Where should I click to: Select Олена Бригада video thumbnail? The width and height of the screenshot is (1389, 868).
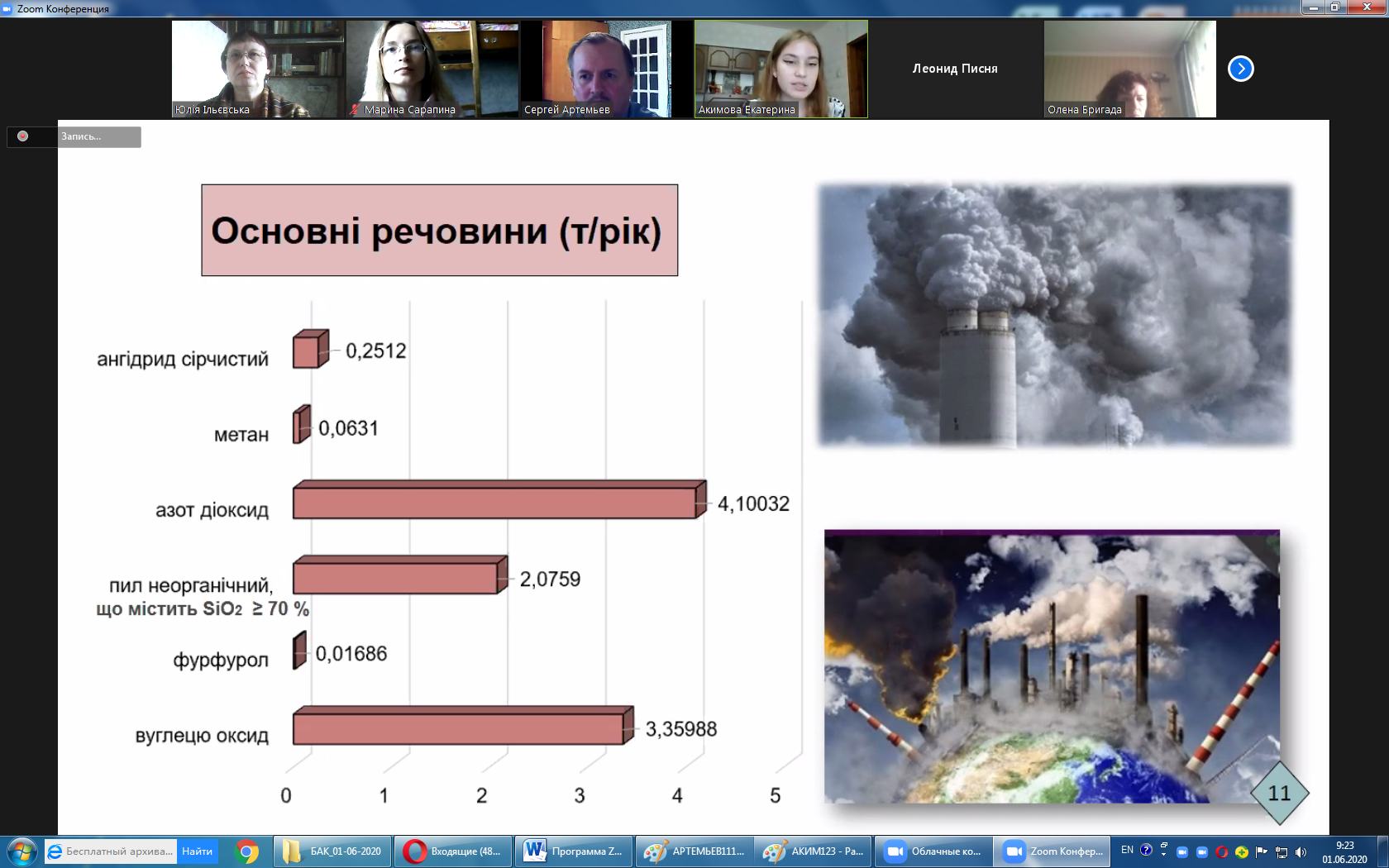click(x=1129, y=69)
